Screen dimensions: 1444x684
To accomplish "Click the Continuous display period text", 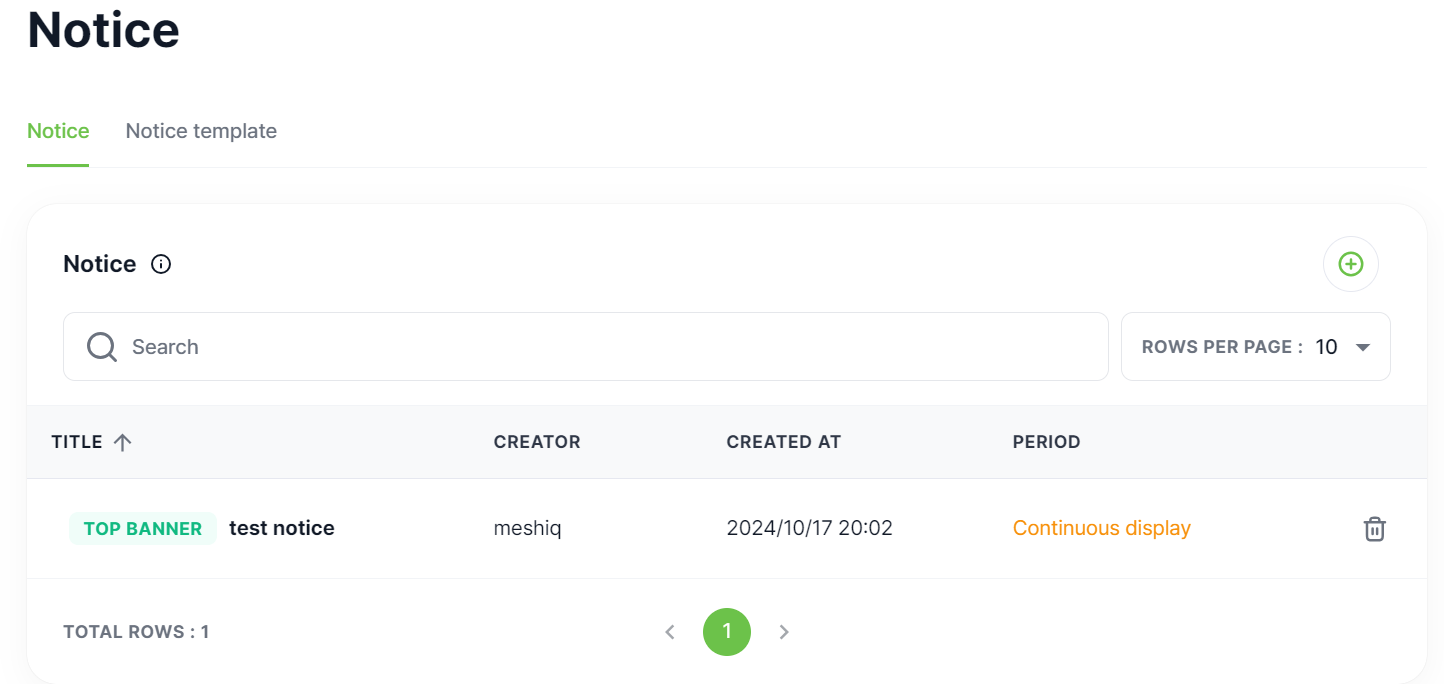I will 1101,528.
